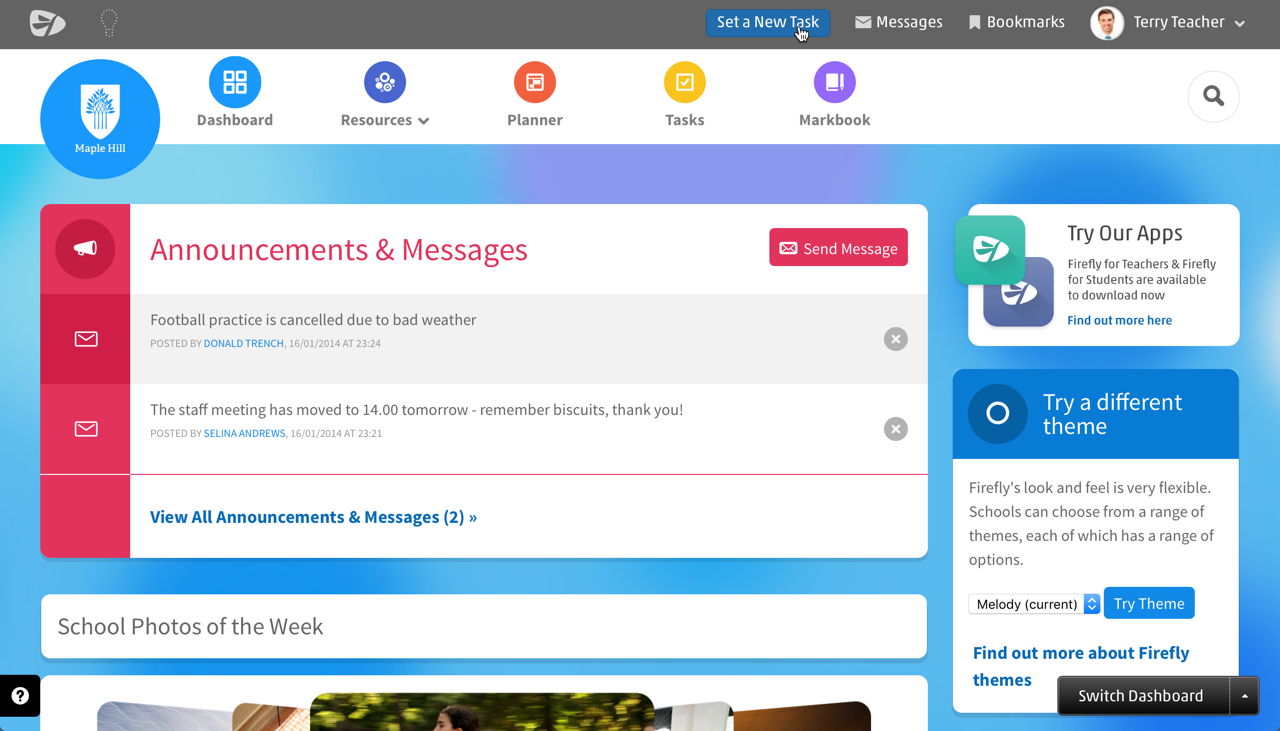Open Find out more about Firefly themes
This screenshot has height=731, width=1280.
[1081, 666]
